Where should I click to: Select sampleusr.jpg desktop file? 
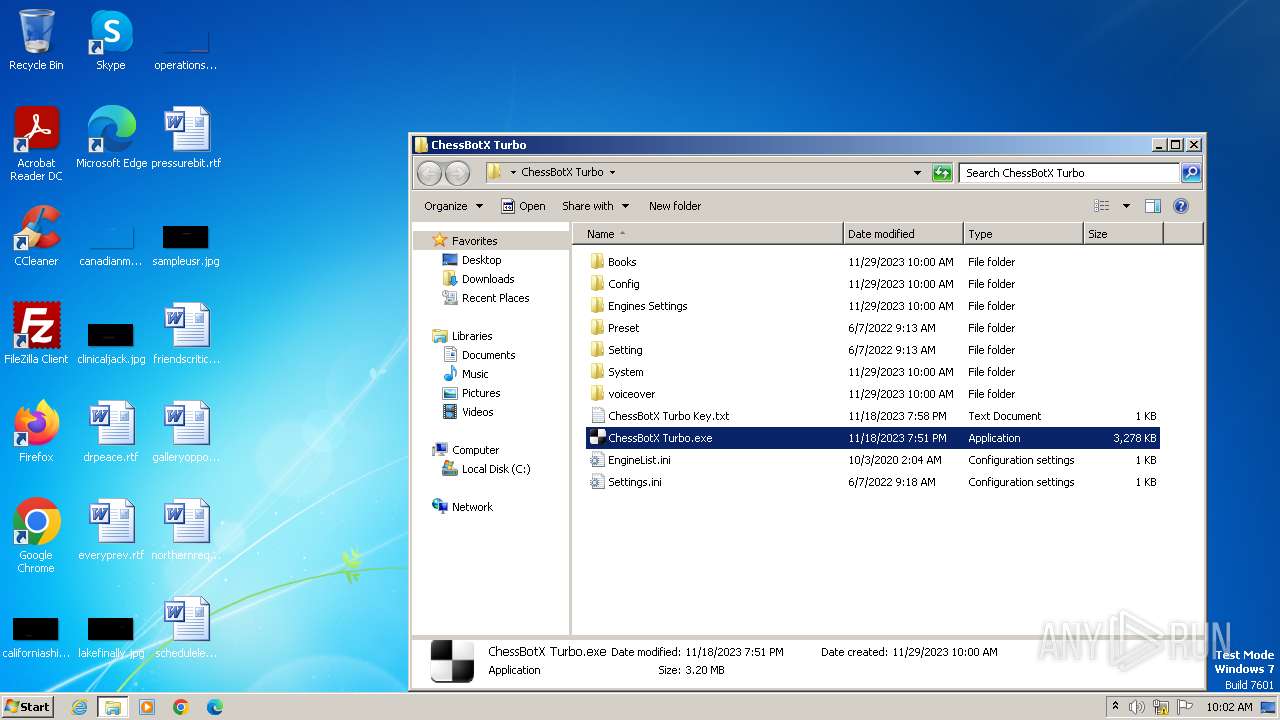tap(186, 245)
